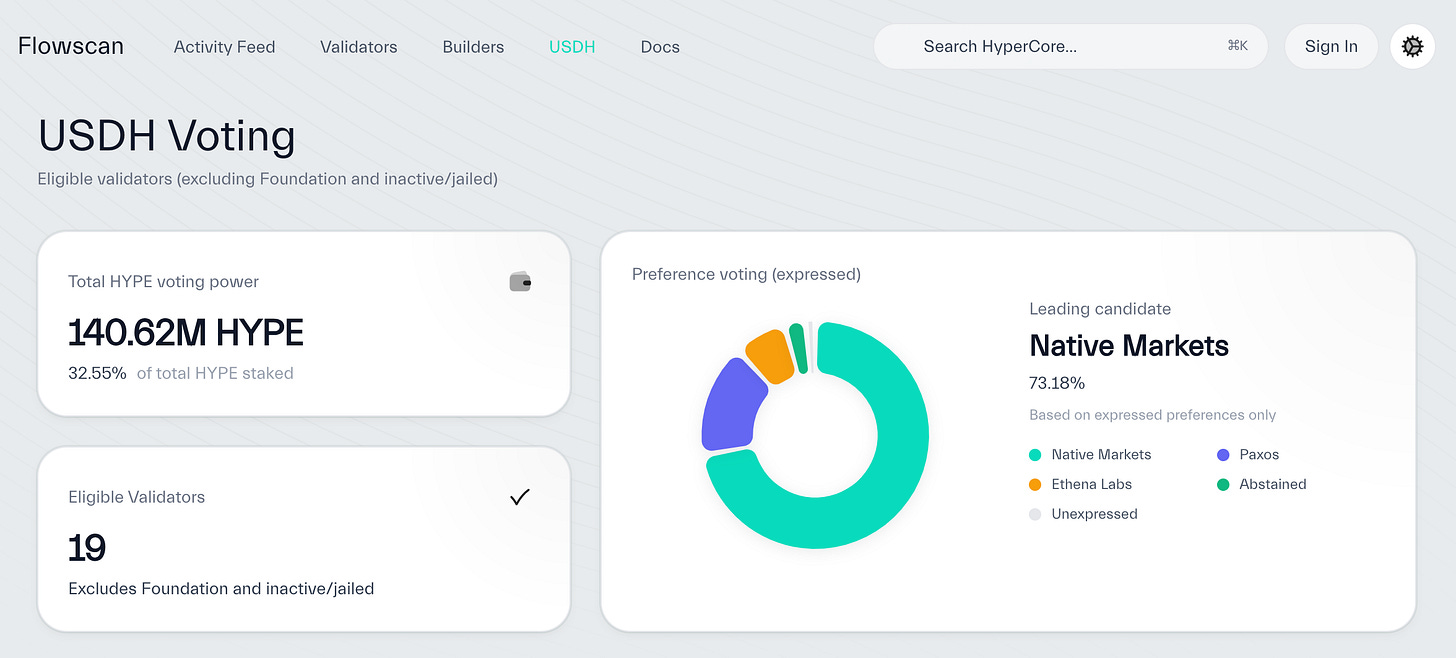Click the Ethena Labs orange donut segment
This screenshot has height=658, width=1456.
point(772,357)
